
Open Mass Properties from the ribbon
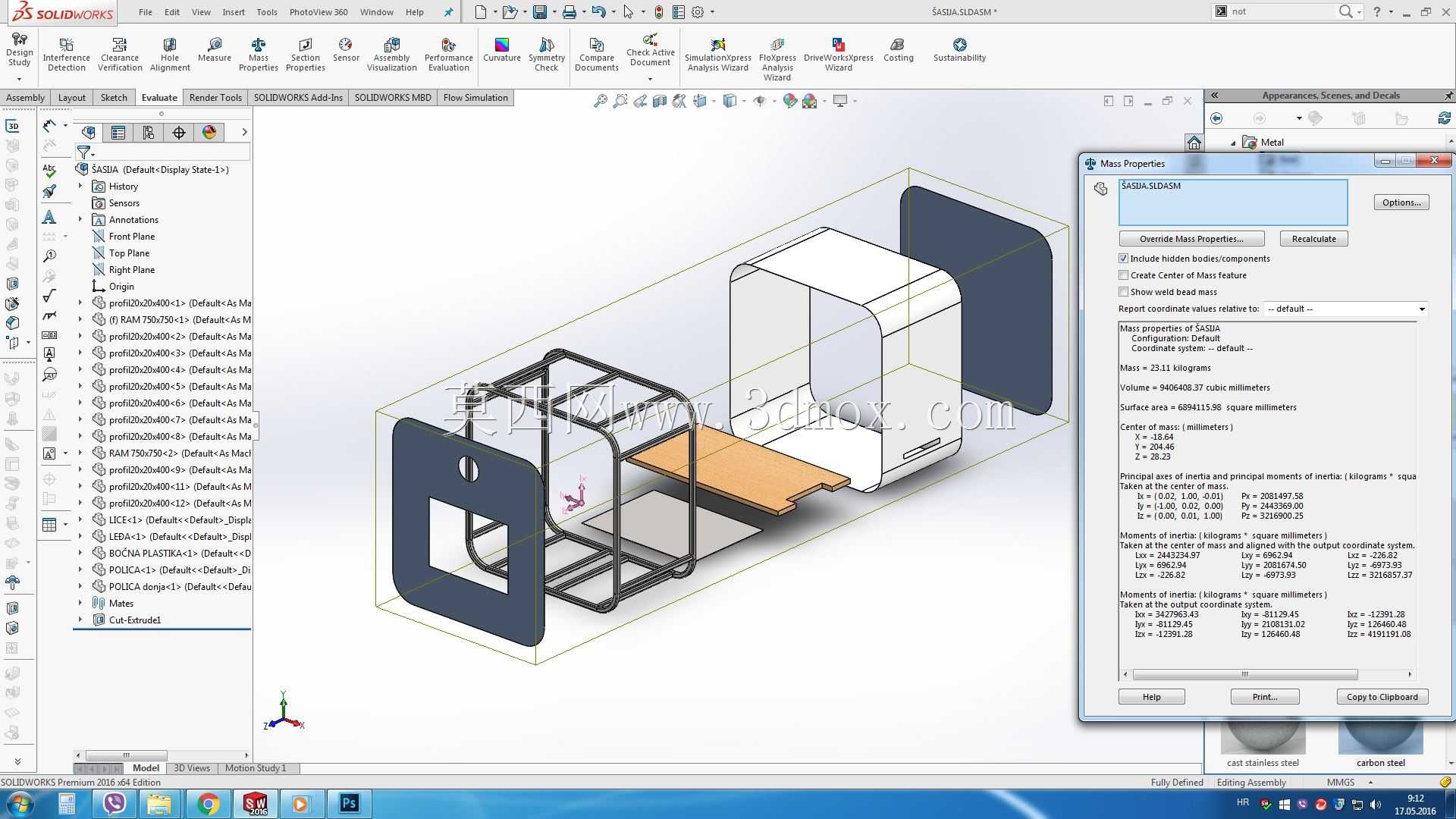(259, 55)
